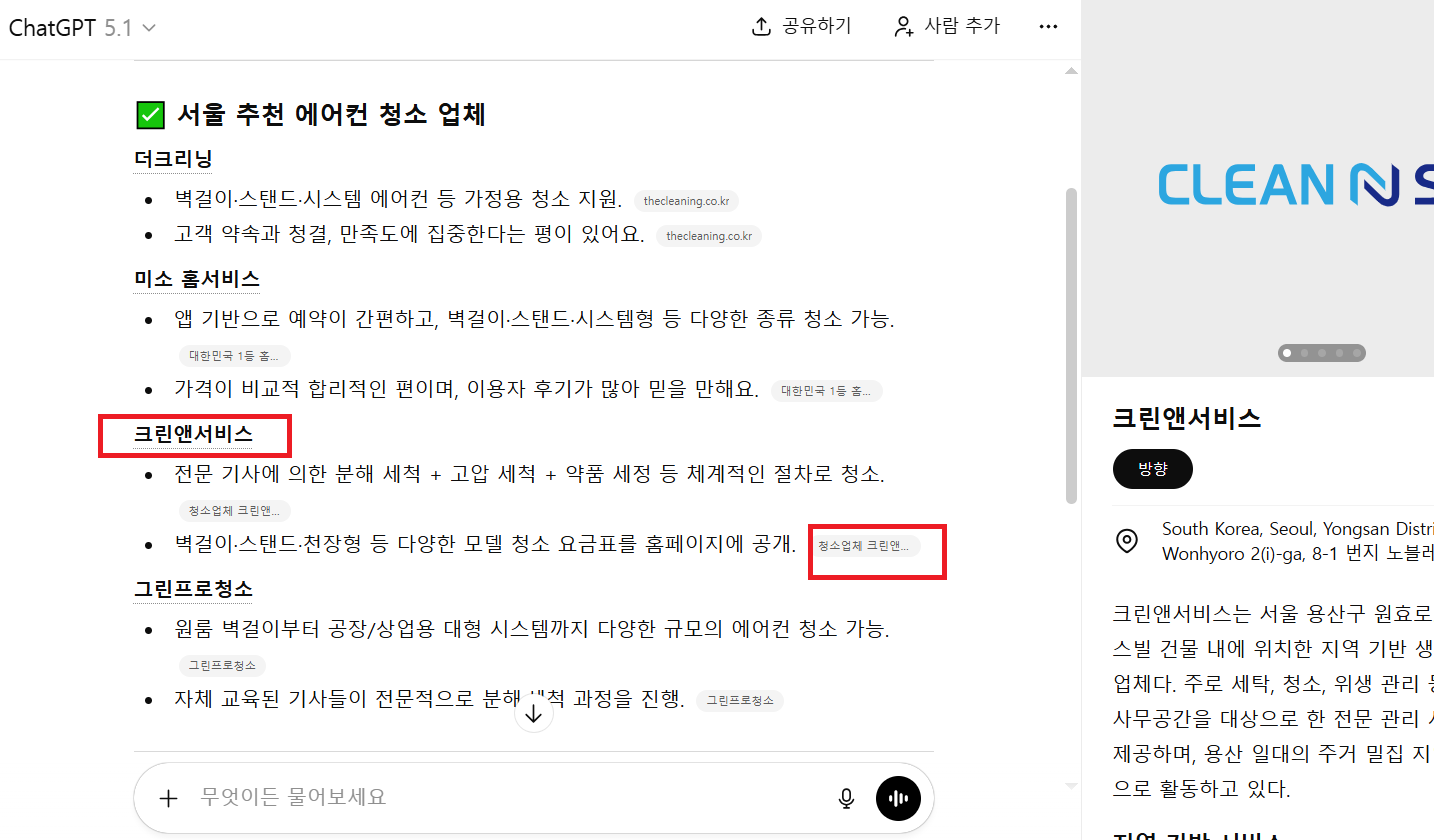Click the 방향 directions button

click(1152, 468)
